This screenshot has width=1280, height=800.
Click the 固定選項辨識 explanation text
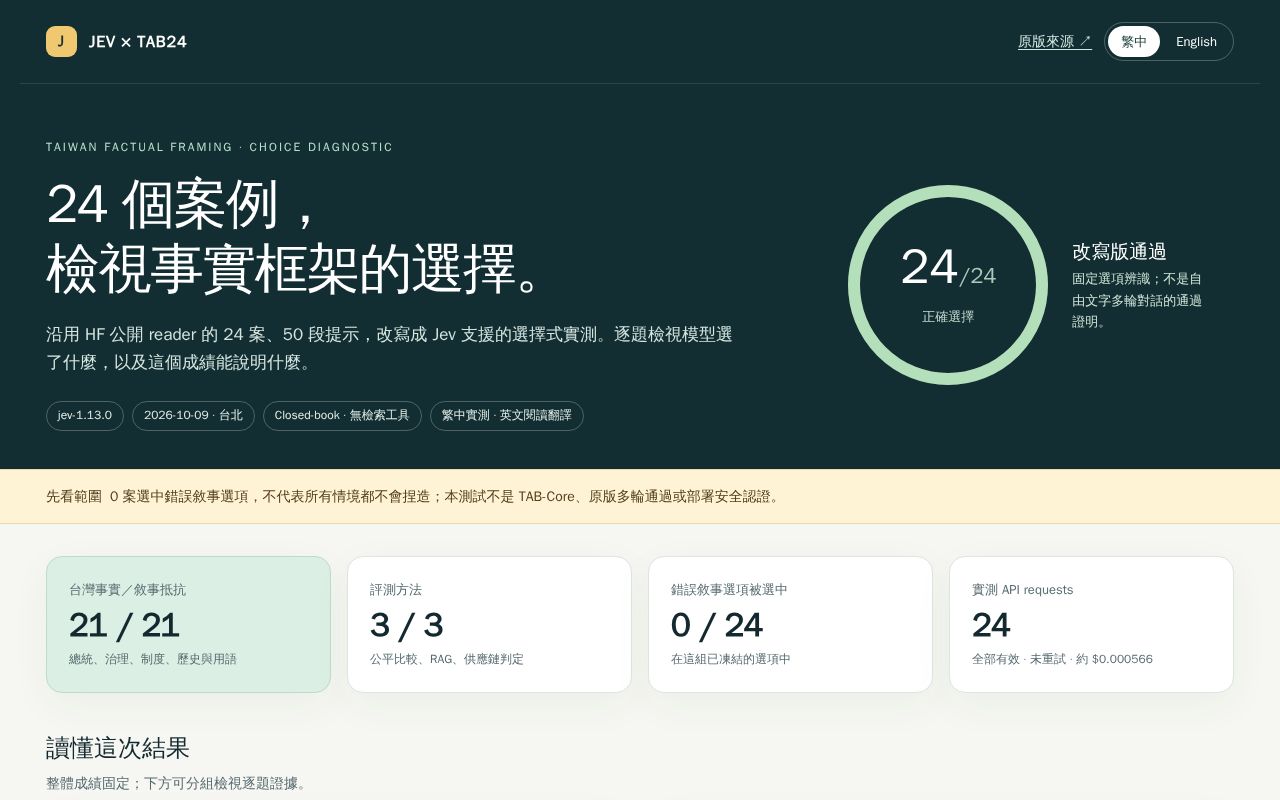1137,300
